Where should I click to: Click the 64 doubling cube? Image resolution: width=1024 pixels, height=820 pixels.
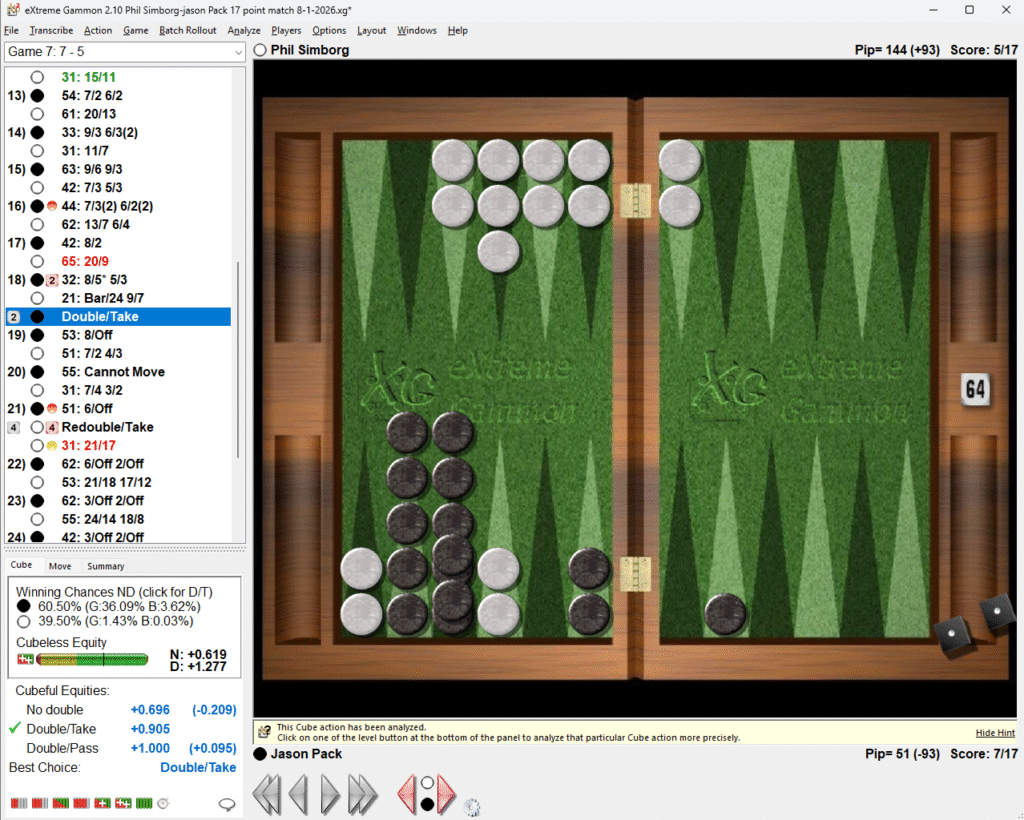(x=975, y=390)
